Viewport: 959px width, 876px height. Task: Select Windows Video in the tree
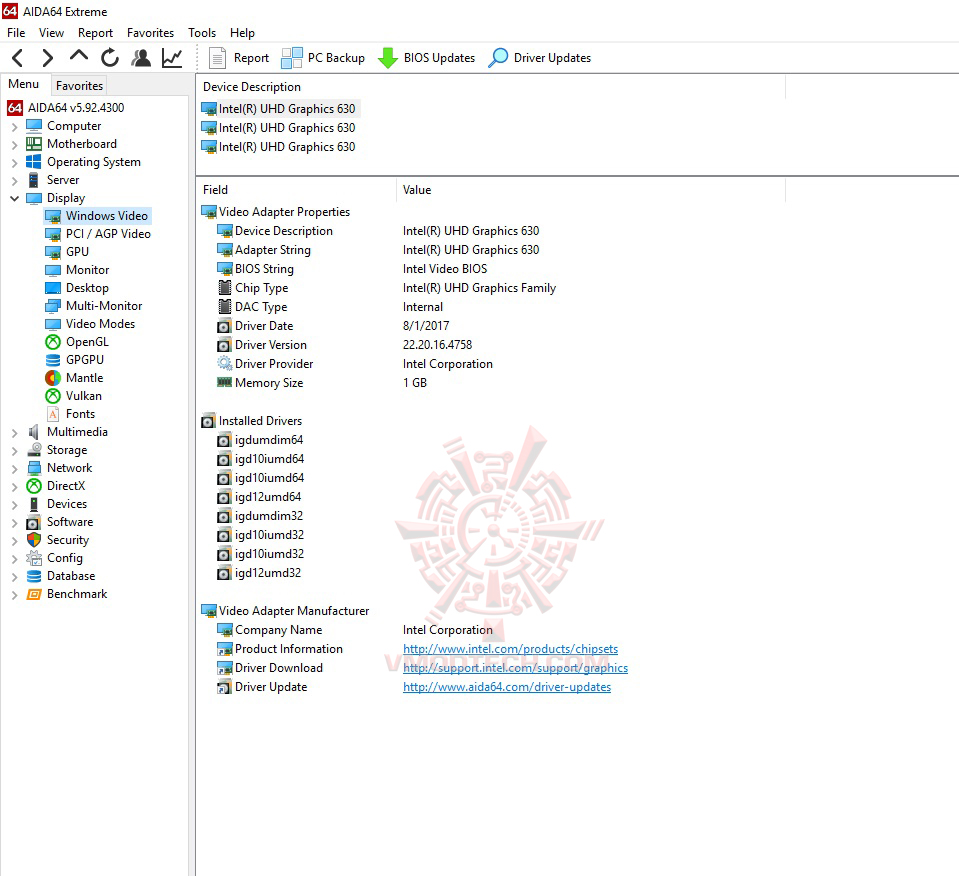[x=98, y=216]
